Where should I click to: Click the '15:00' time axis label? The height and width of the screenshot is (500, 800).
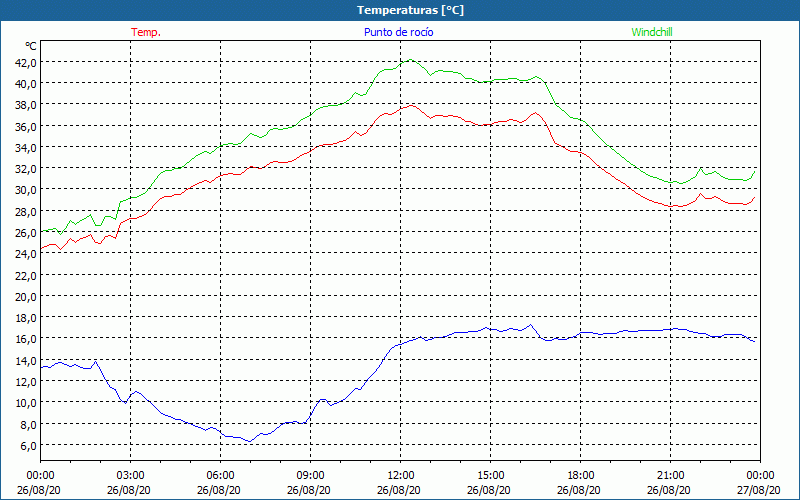(490, 476)
